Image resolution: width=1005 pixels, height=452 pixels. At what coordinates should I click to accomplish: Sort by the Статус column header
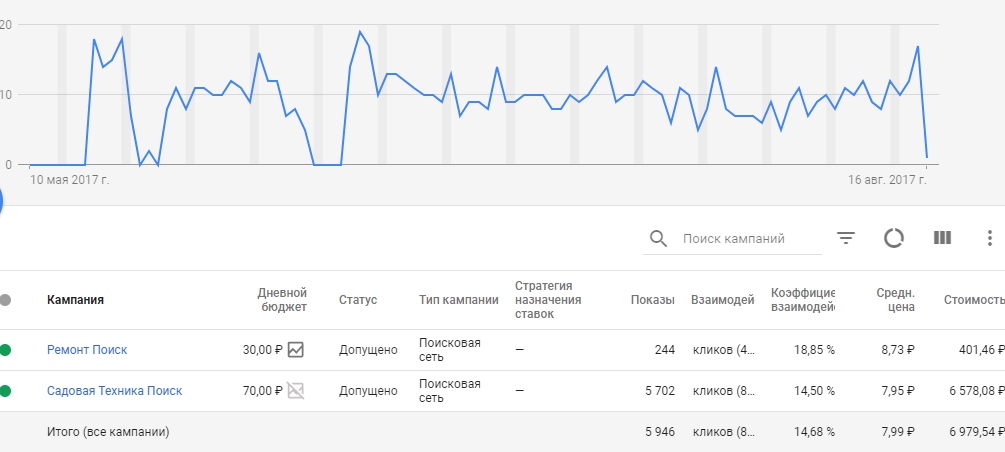pos(358,300)
